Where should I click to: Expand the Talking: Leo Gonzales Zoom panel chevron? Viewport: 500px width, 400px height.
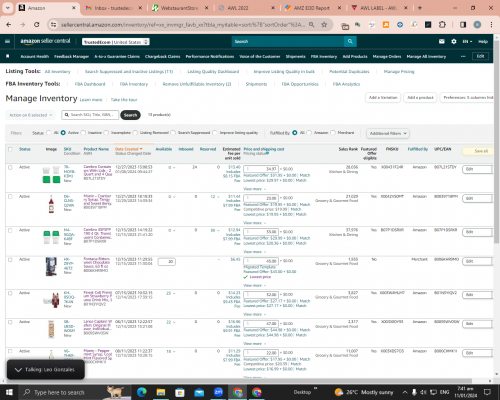(18, 370)
